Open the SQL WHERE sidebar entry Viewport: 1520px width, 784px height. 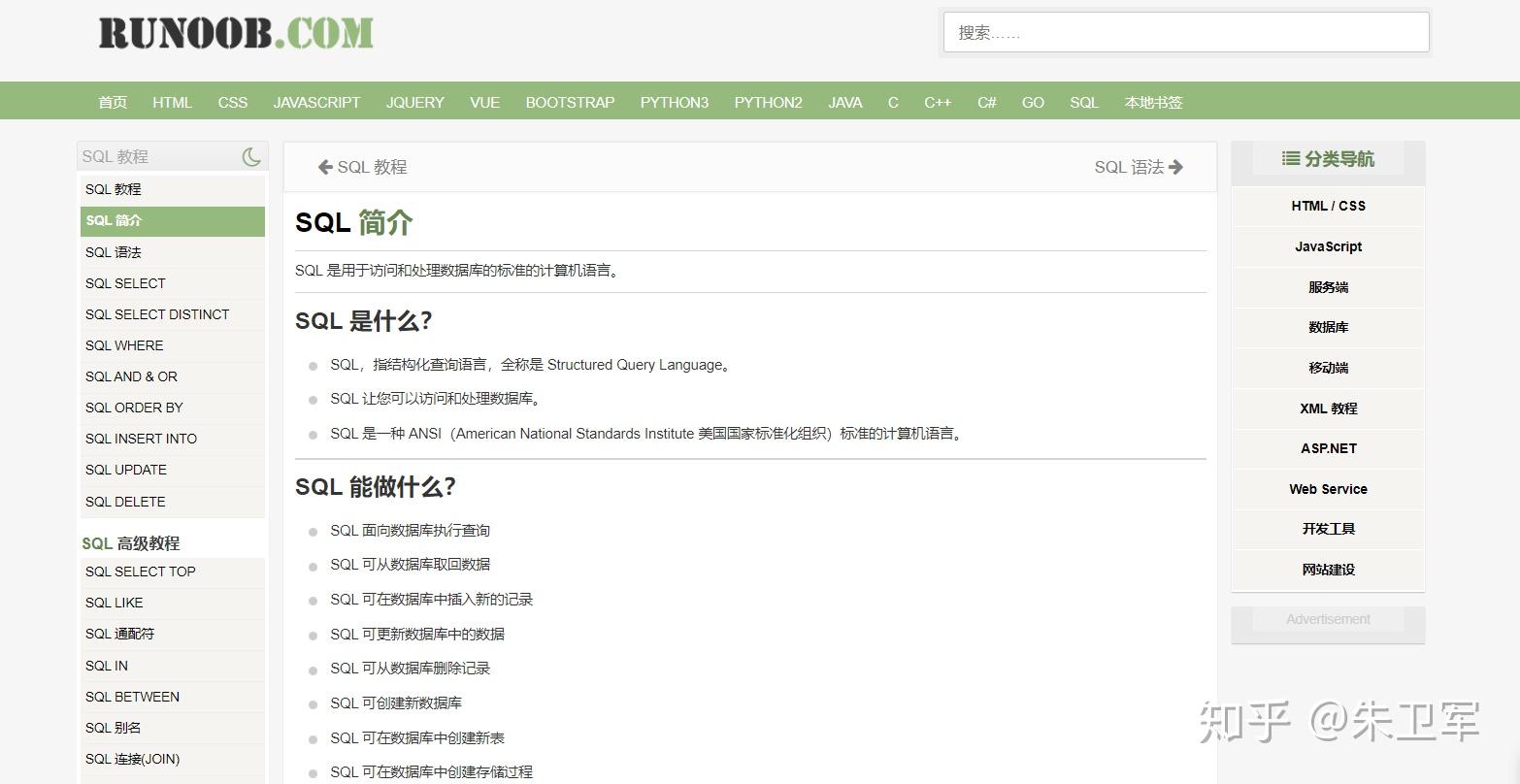click(x=123, y=345)
